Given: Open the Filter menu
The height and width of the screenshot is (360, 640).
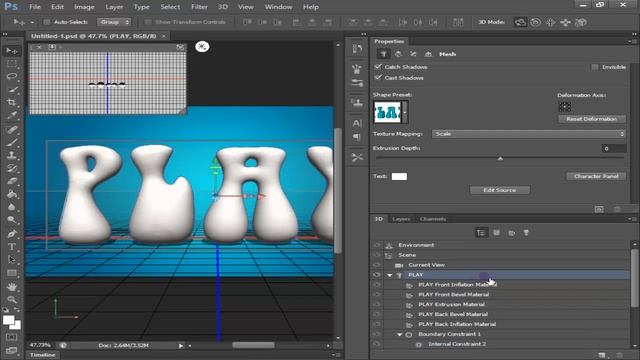Looking at the screenshot, I should [x=199, y=7].
